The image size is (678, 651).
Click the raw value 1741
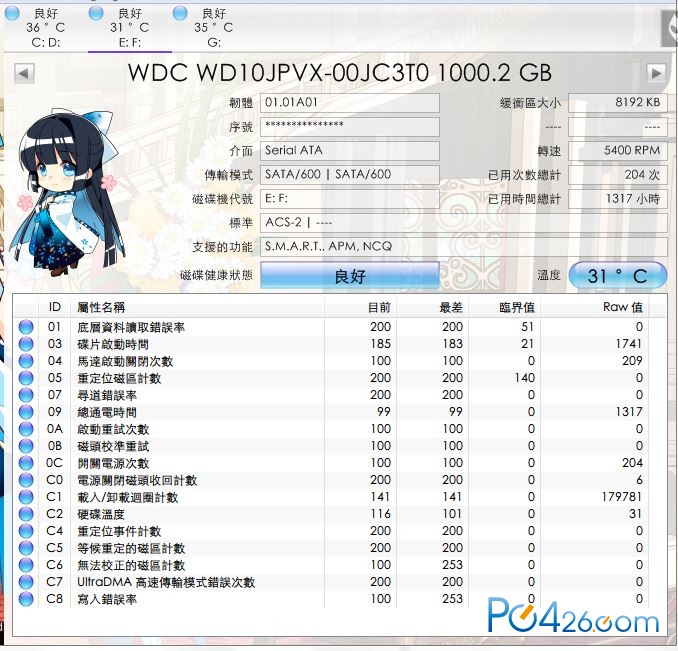click(629, 344)
